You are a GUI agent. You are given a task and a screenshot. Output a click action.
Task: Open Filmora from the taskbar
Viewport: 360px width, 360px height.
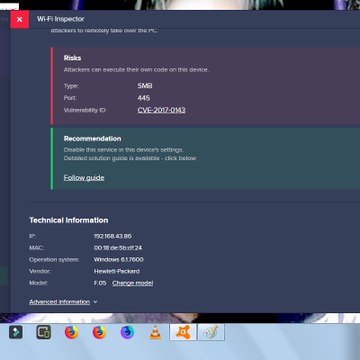(16, 332)
